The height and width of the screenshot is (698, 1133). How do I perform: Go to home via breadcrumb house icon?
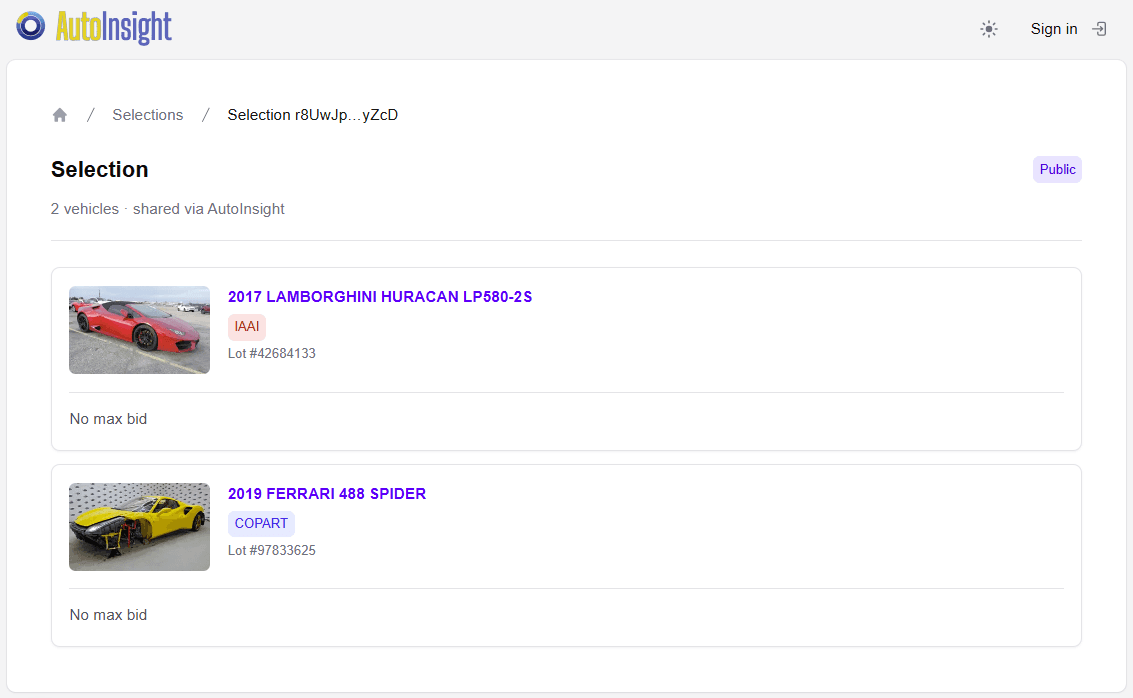60,115
